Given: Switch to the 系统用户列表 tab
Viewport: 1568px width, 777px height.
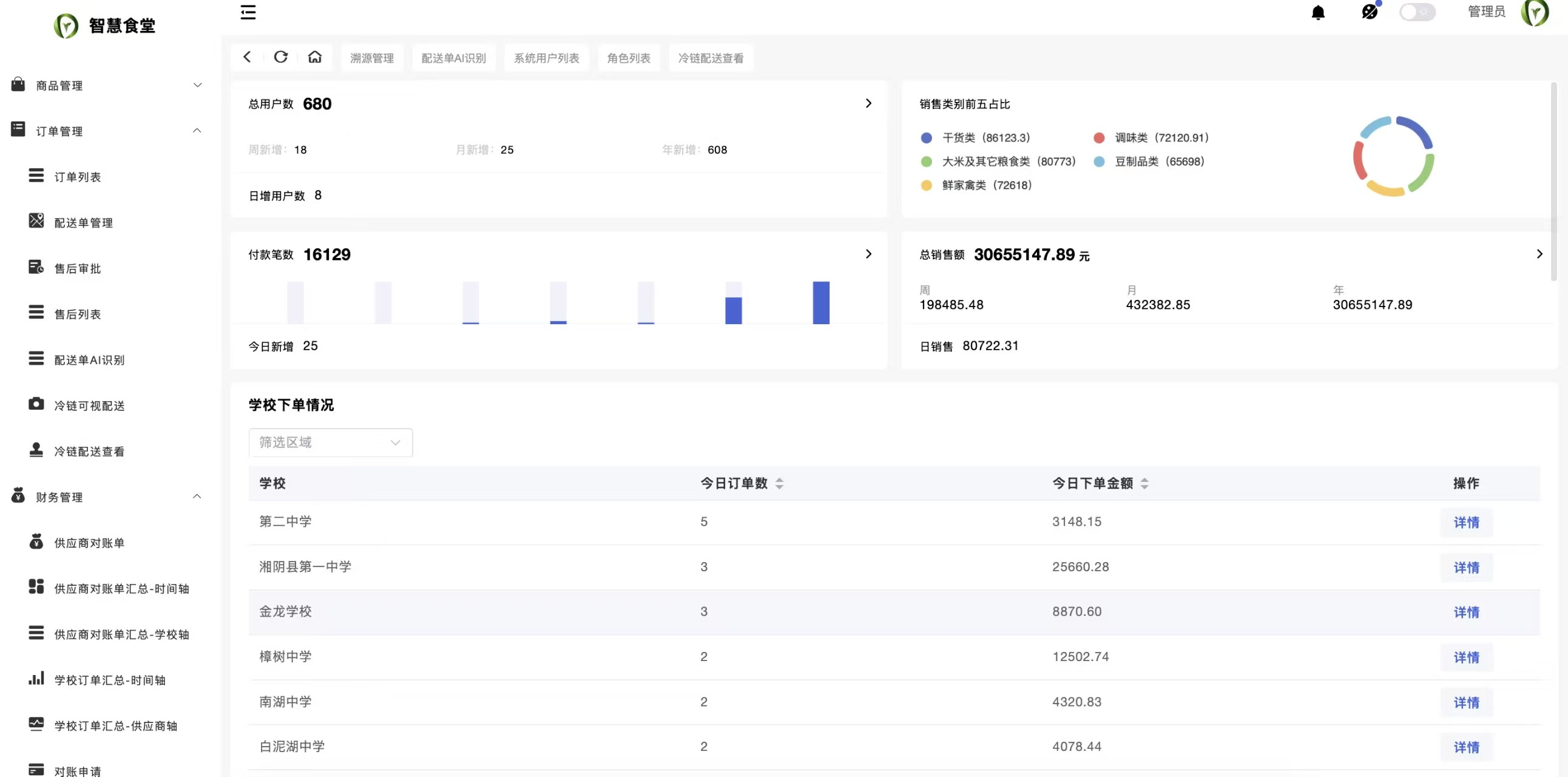Looking at the screenshot, I should pyautogui.click(x=546, y=58).
